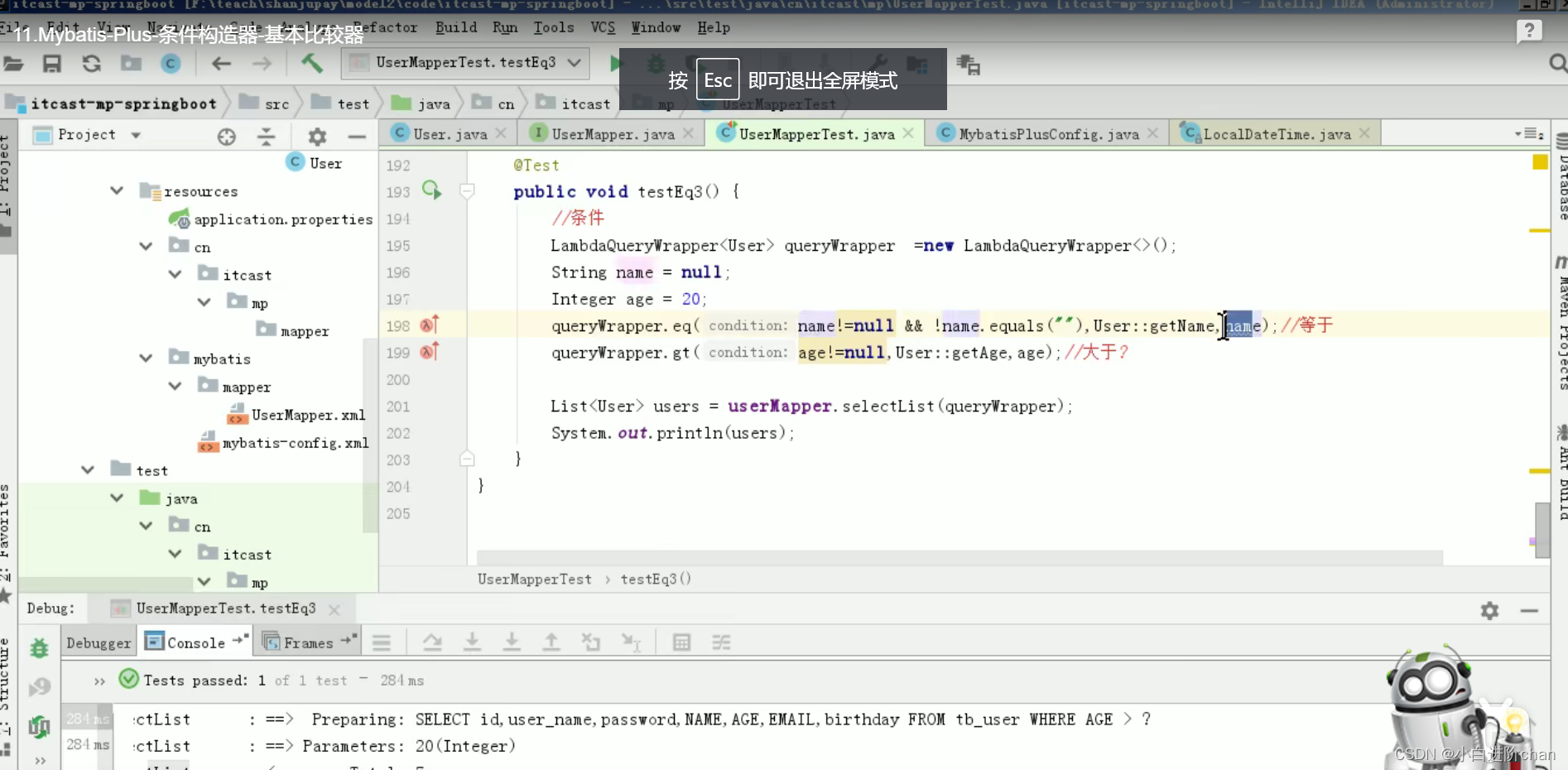Switch to UserMapper.java editor tab
The height and width of the screenshot is (770, 1568).
pyautogui.click(x=612, y=134)
